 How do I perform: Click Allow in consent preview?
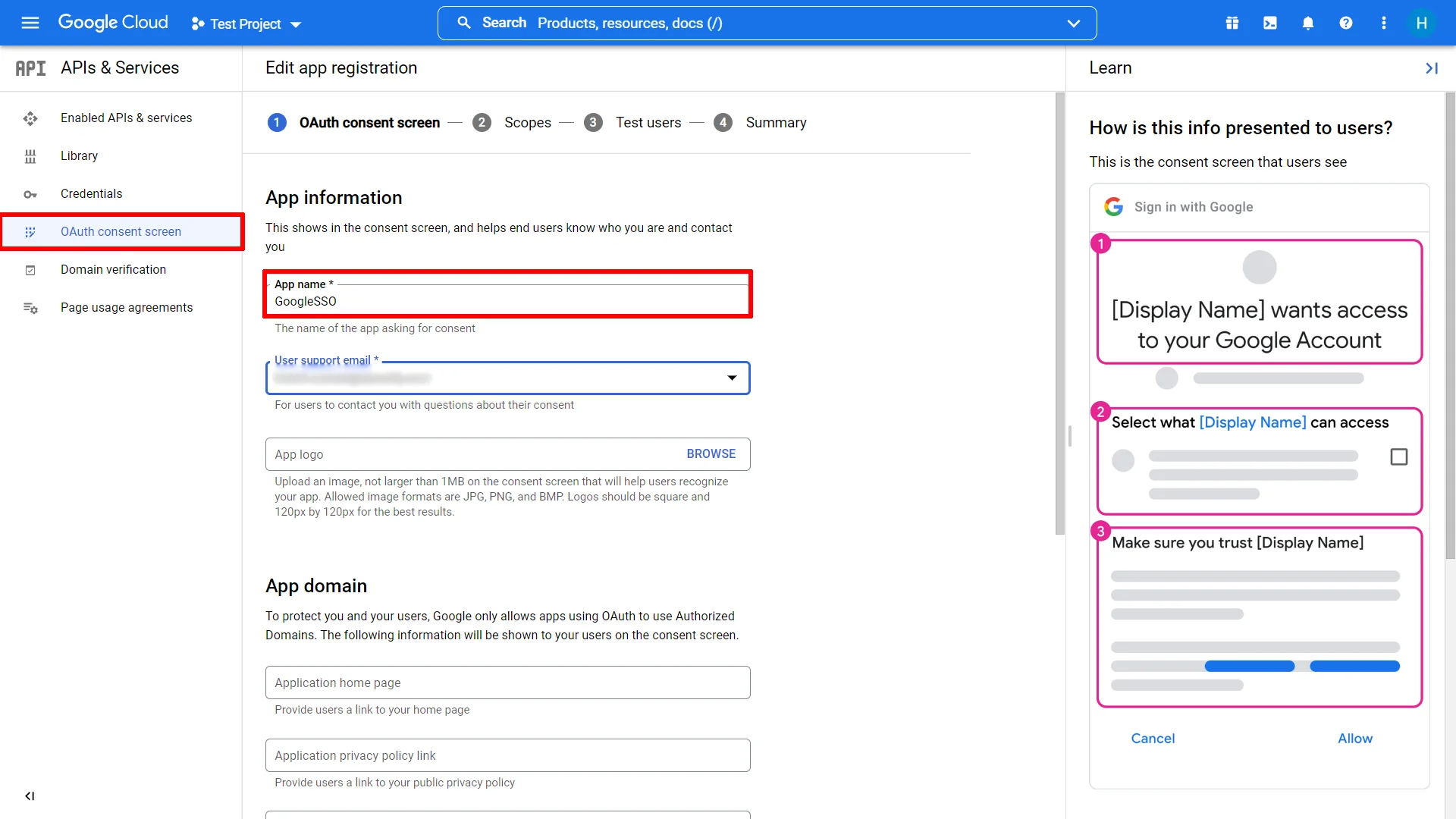coord(1355,738)
